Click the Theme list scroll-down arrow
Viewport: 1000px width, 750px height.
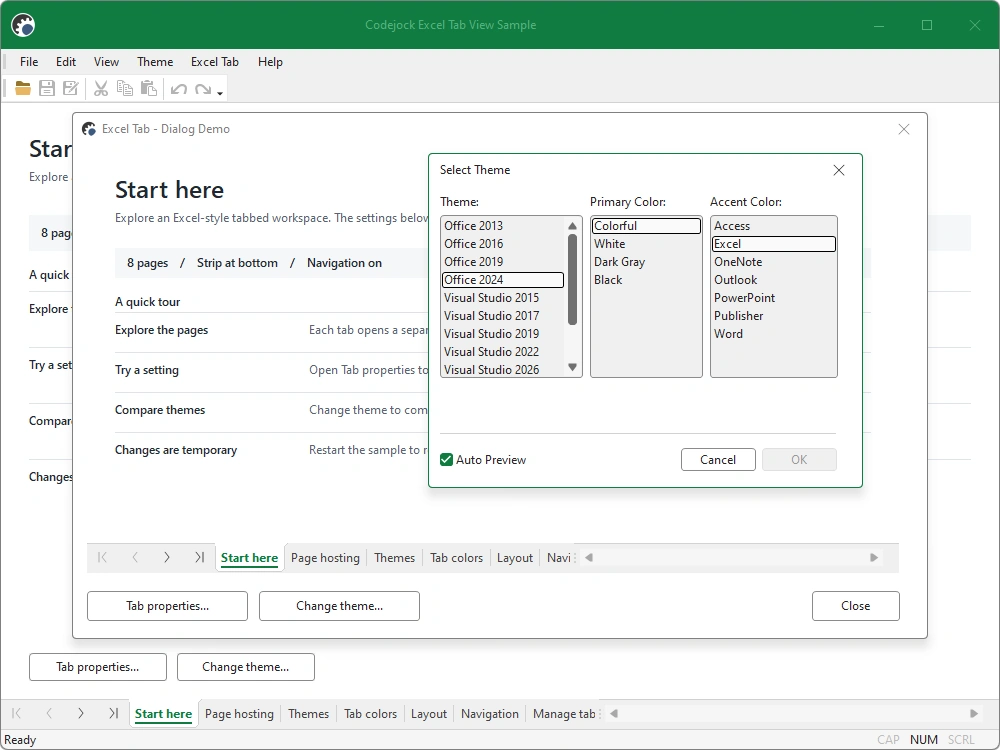pos(572,367)
